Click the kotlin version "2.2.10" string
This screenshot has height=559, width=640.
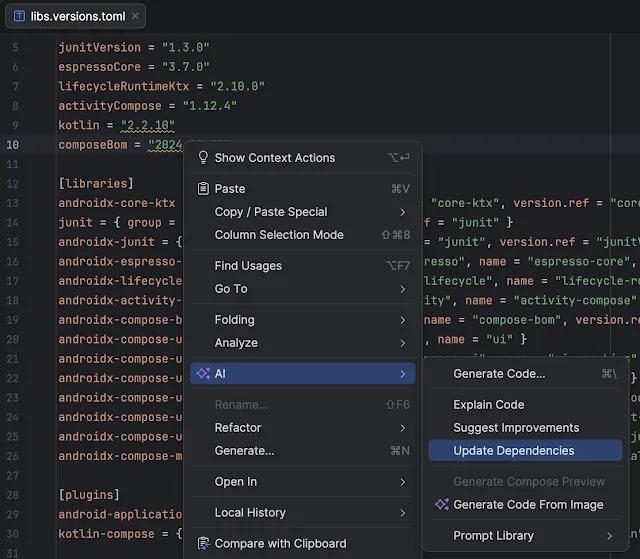[147, 125]
